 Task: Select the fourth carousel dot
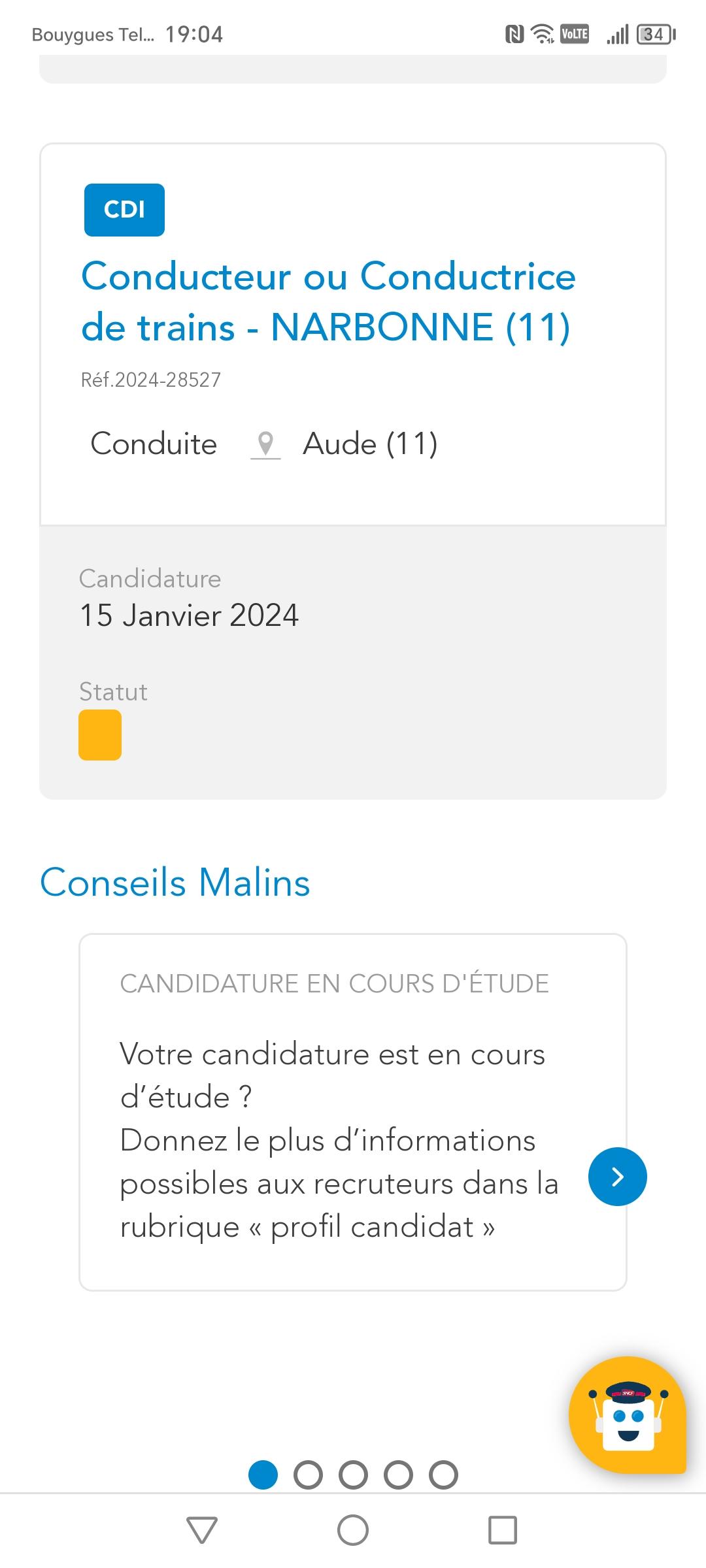(x=399, y=1475)
